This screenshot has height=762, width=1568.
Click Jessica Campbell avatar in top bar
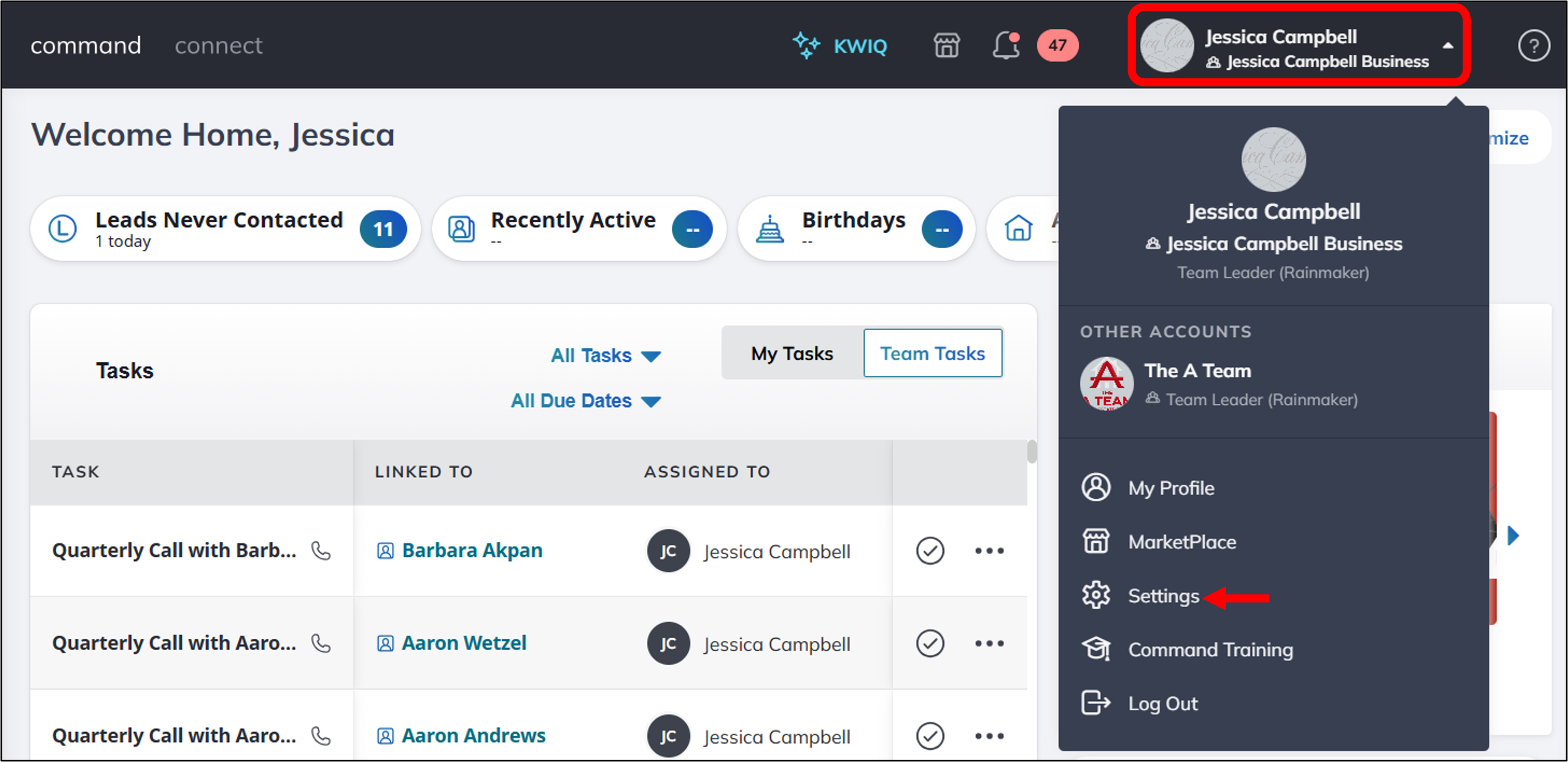click(x=1166, y=46)
